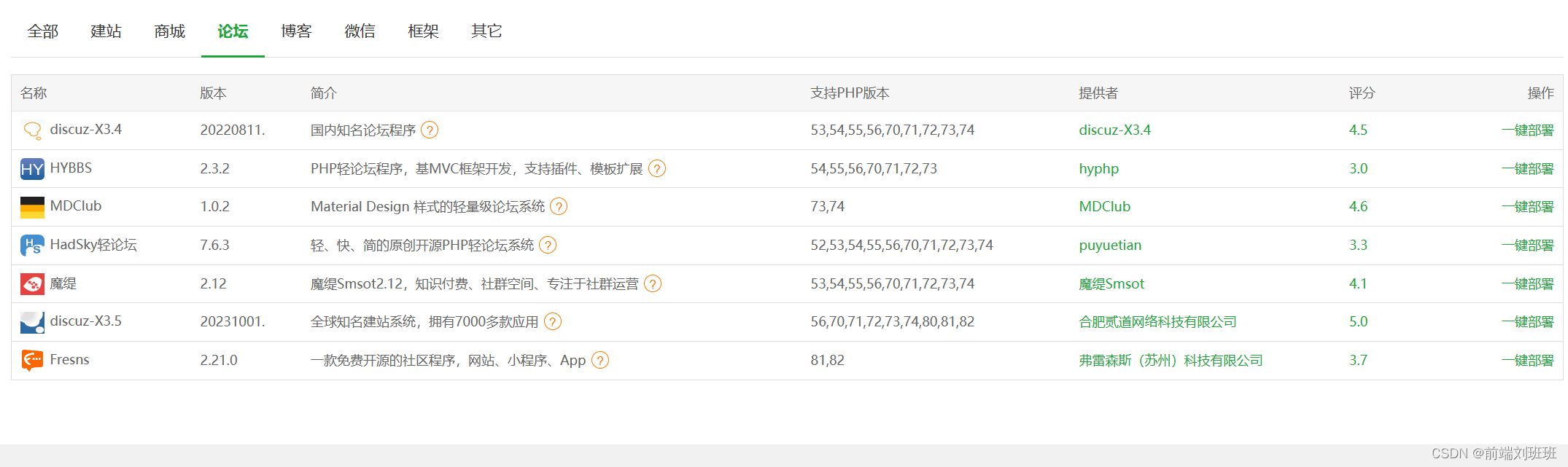The width and height of the screenshot is (1568, 467).
Task: Click the 魔缇 app icon
Action: (x=32, y=283)
